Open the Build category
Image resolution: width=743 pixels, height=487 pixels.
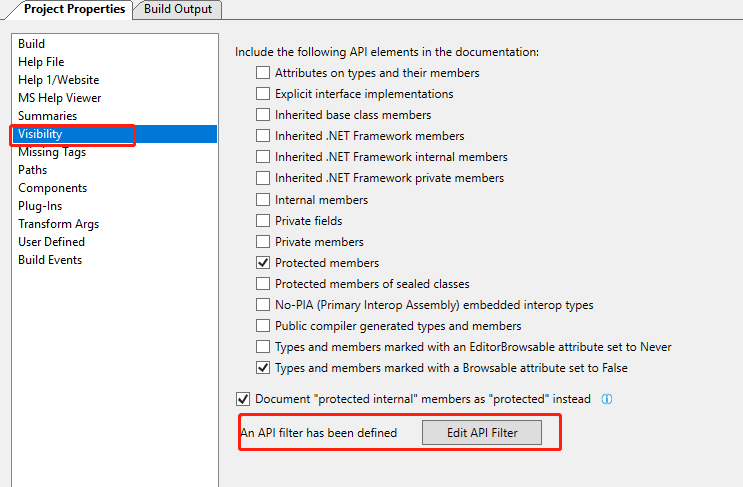coord(32,44)
